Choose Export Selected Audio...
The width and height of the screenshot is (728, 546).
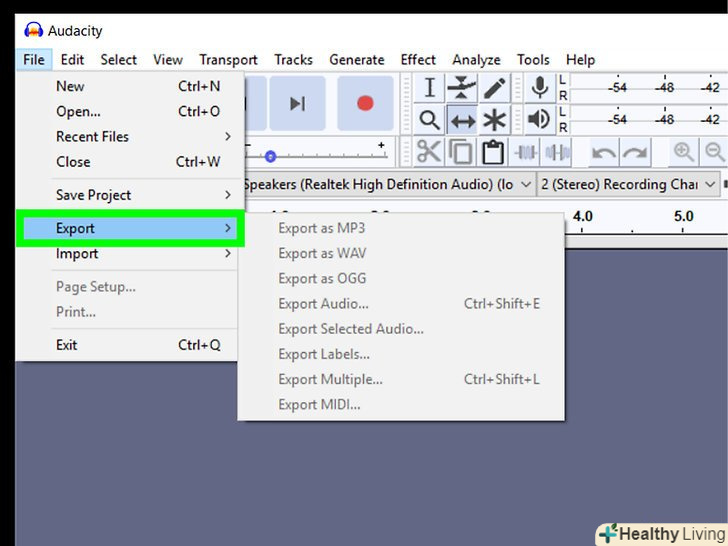(x=401, y=329)
